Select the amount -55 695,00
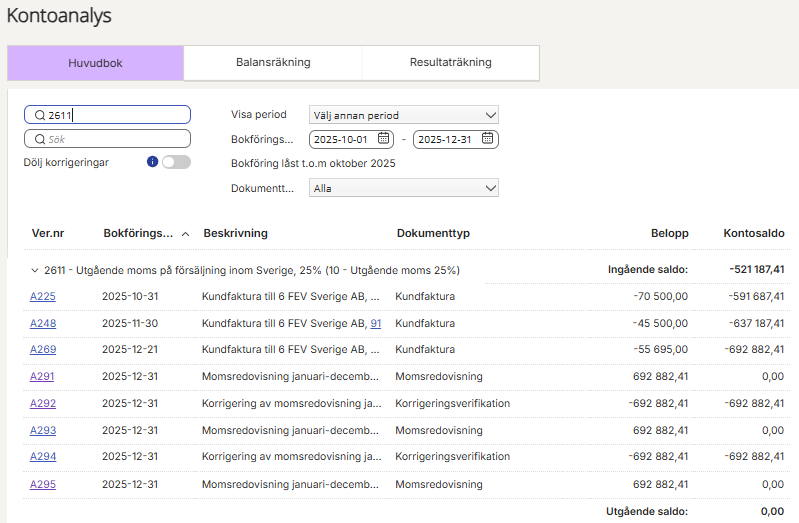Image resolution: width=799 pixels, height=523 pixels. coord(660,349)
